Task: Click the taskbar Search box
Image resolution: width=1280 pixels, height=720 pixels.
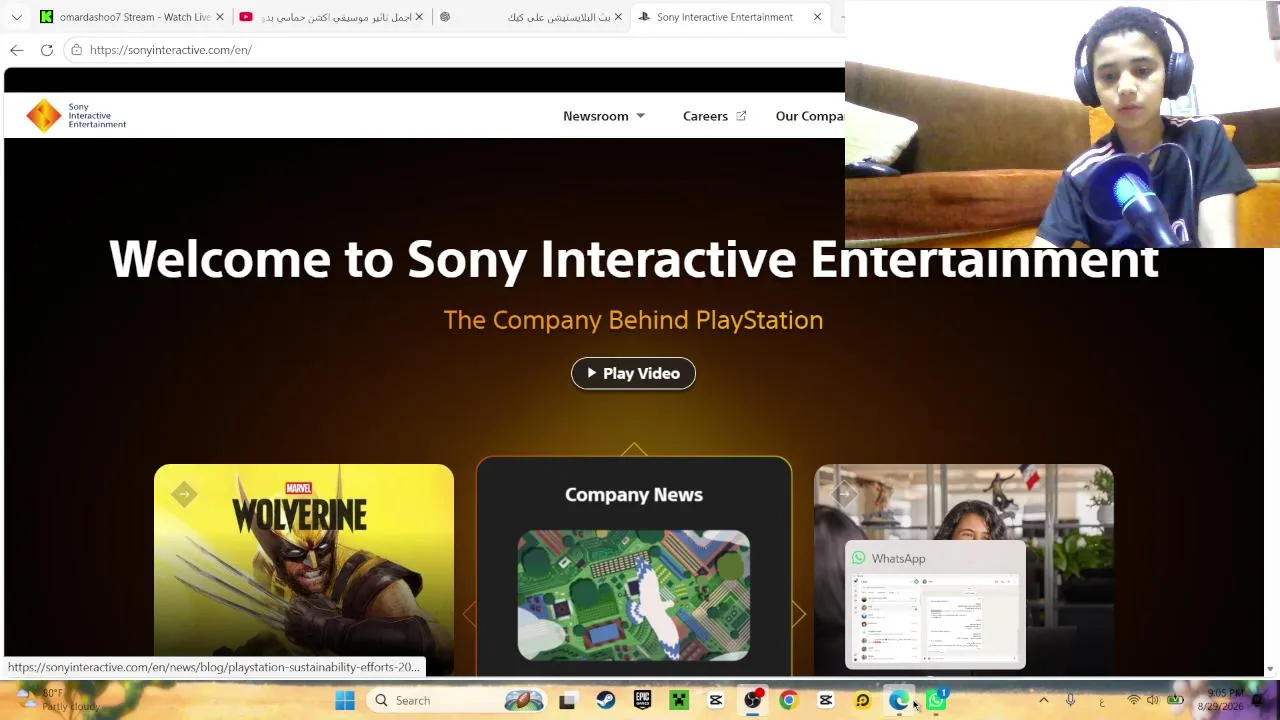Action: click(458, 701)
